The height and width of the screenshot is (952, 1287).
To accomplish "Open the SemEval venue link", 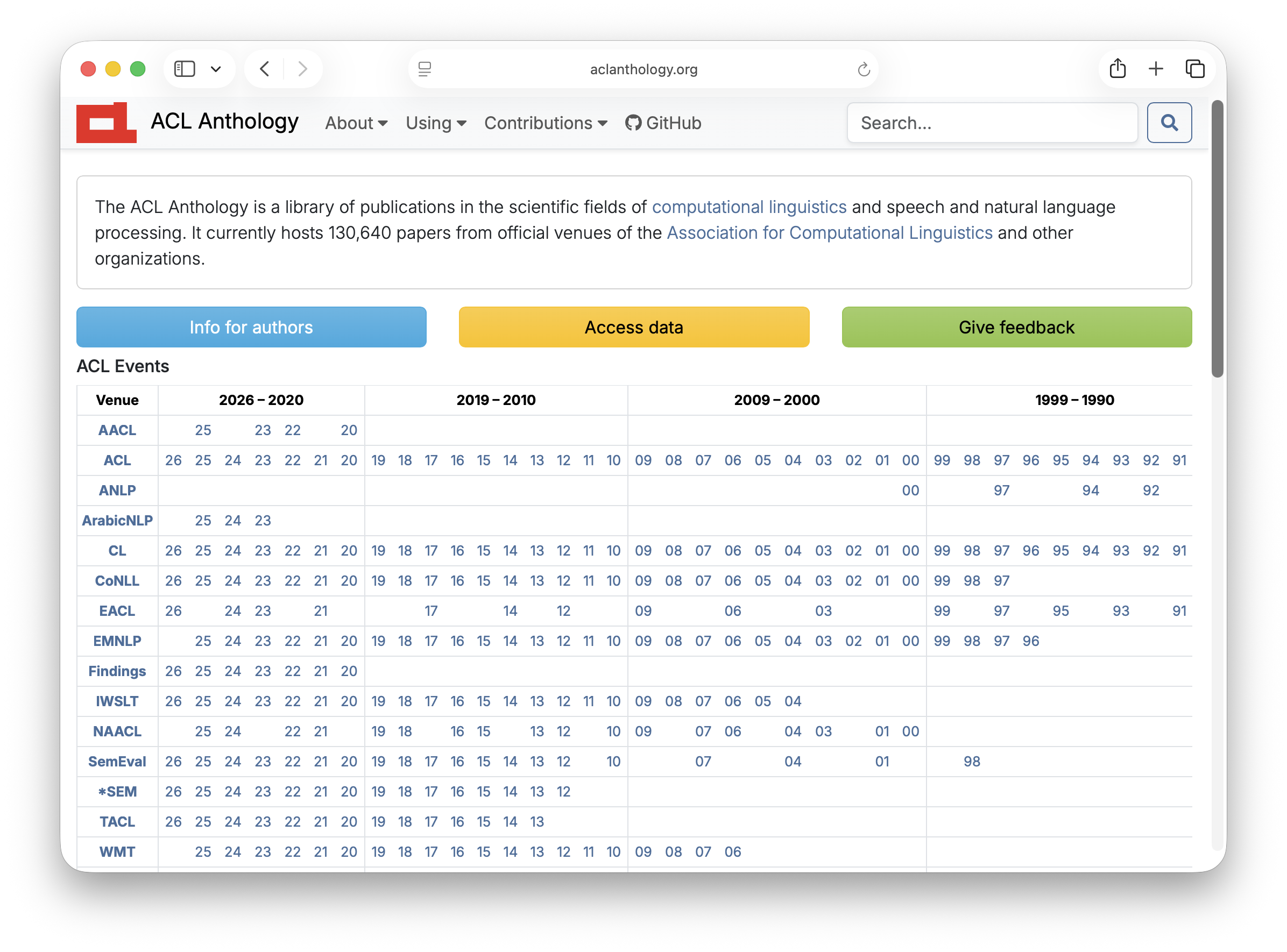I will coord(117,761).
